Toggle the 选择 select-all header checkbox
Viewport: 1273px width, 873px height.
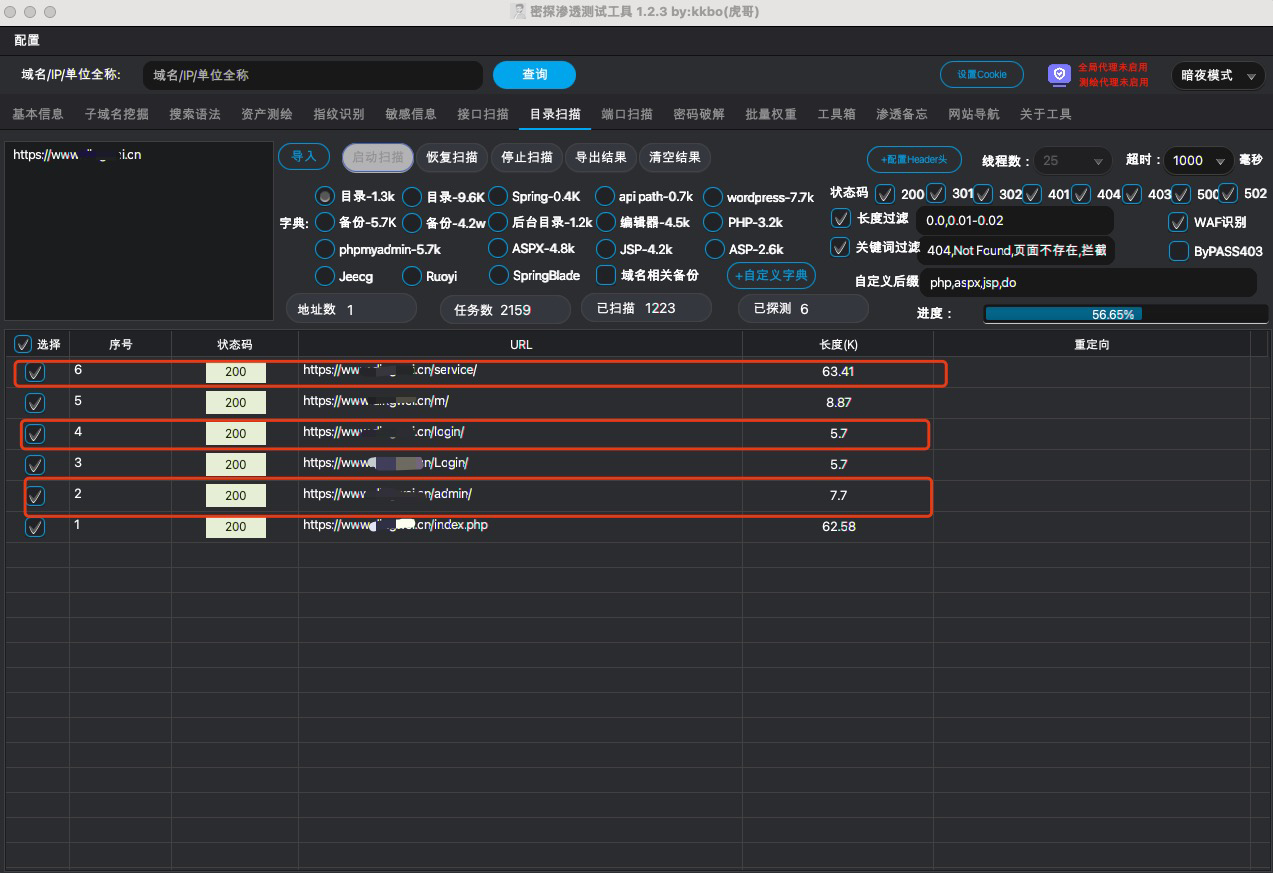(x=23, y=344)
